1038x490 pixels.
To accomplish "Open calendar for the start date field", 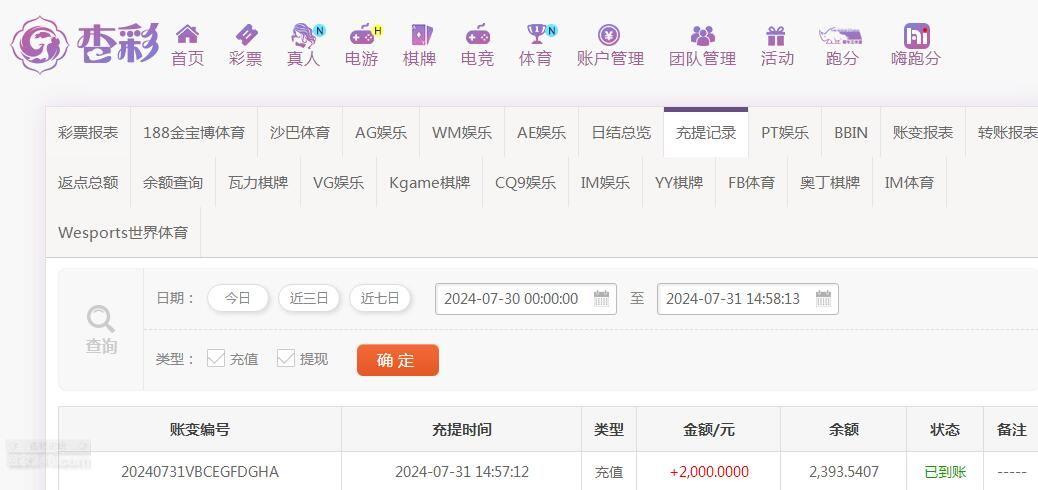I will pos(601,299).
